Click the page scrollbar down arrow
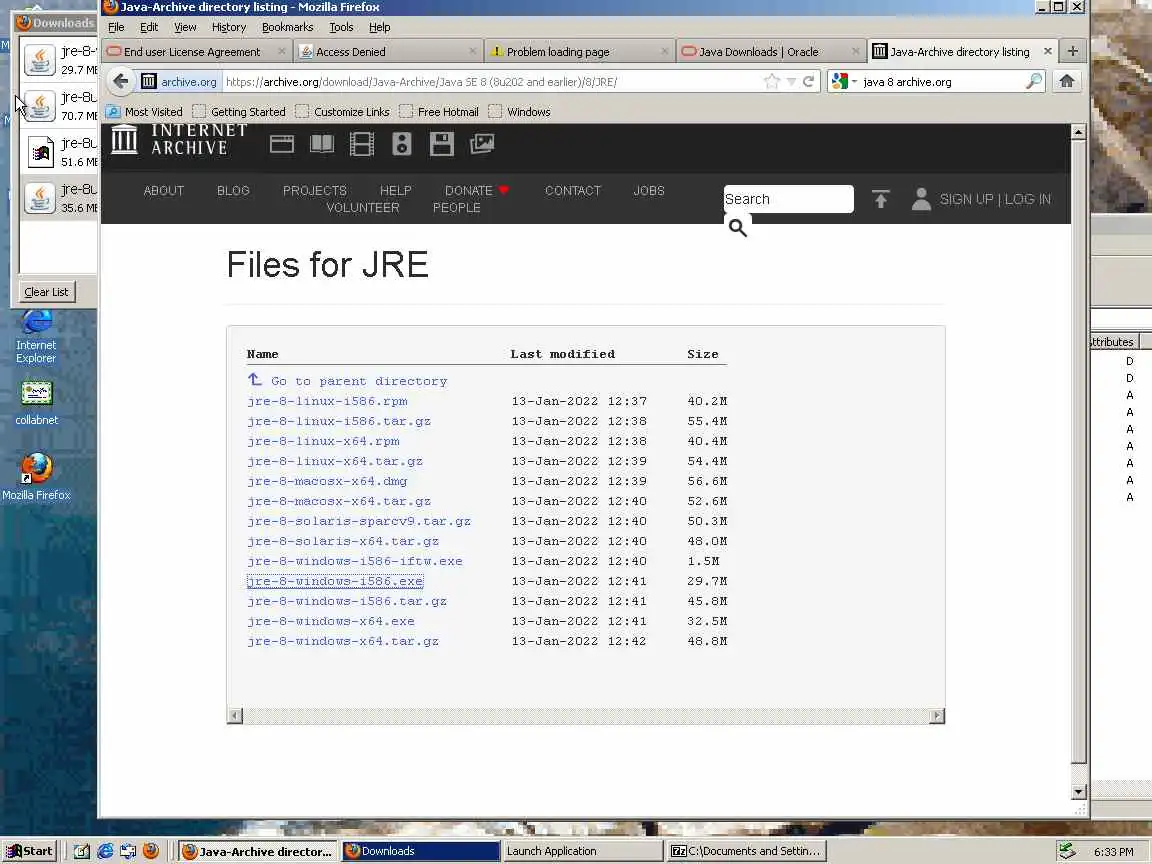The height and width of the screenshot is (864, 1152). tap(1078, 792)
